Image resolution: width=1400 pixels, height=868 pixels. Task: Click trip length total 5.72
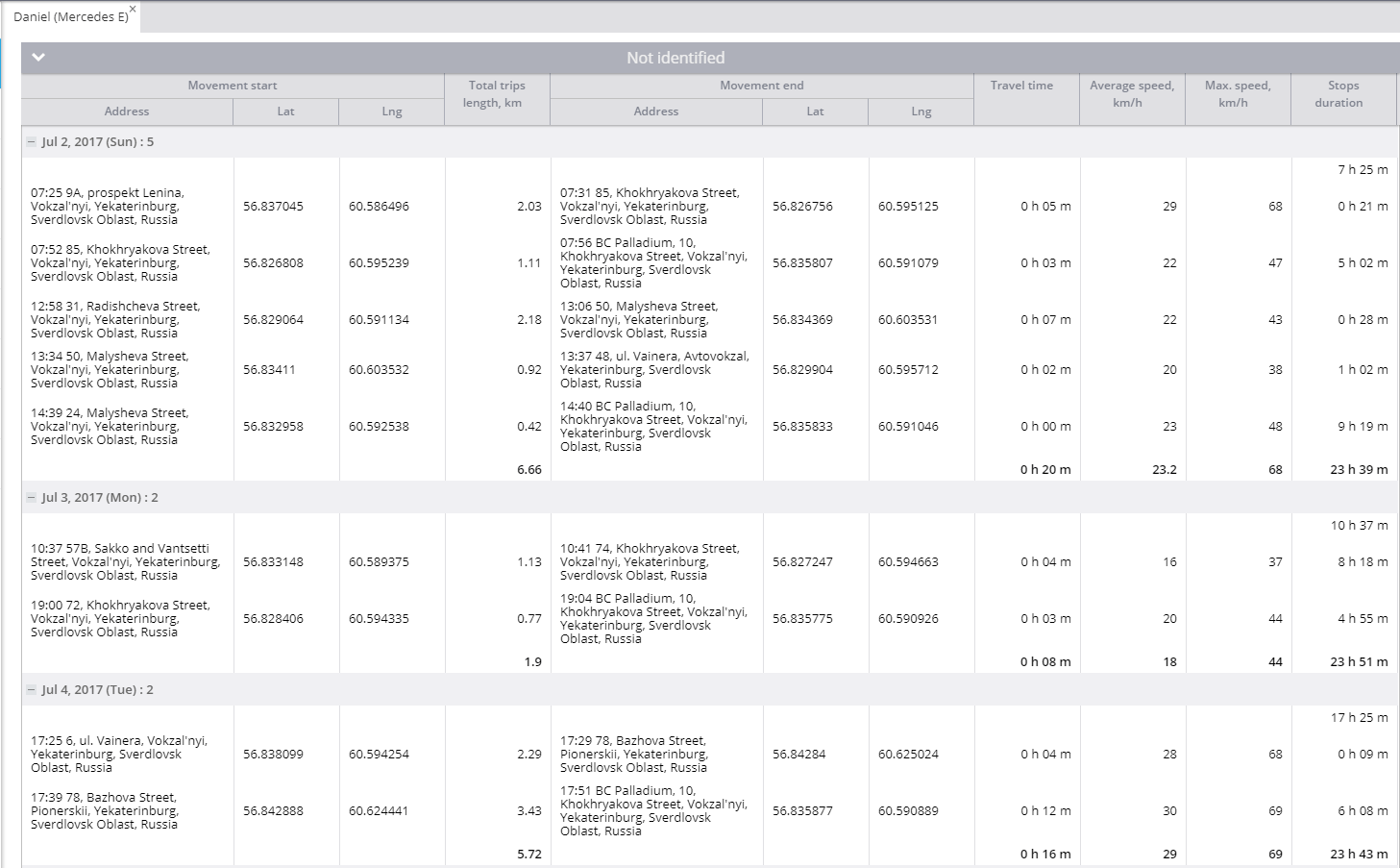pos(529,855)
